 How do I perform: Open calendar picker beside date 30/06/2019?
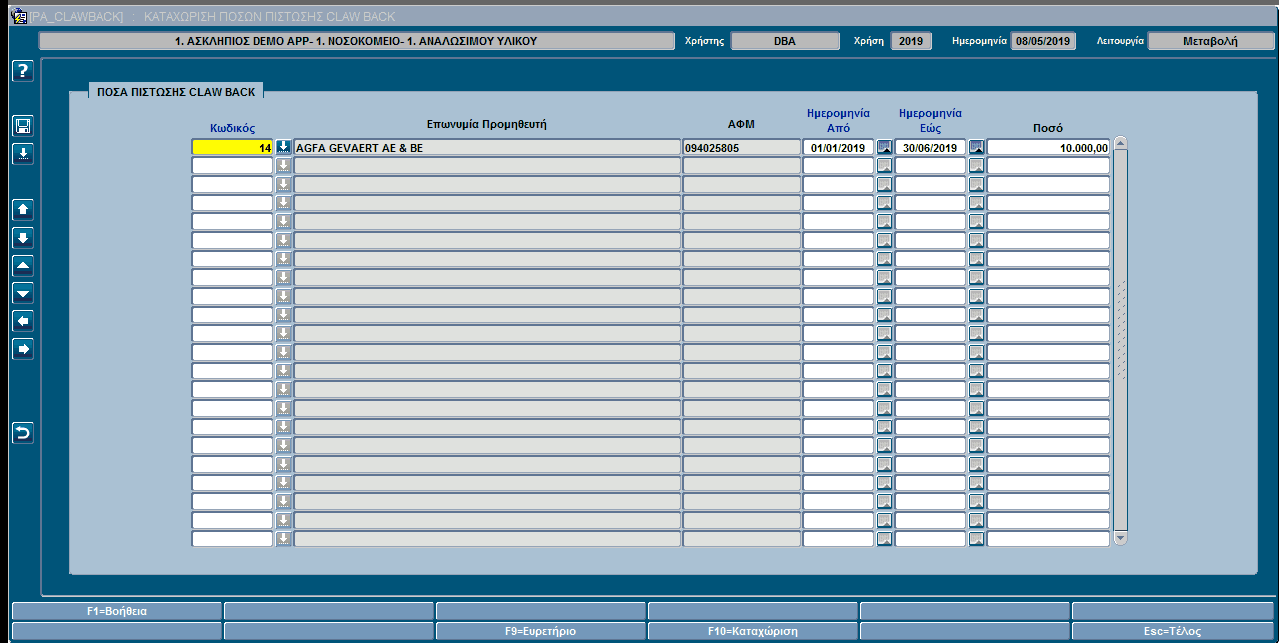point(976,147)
